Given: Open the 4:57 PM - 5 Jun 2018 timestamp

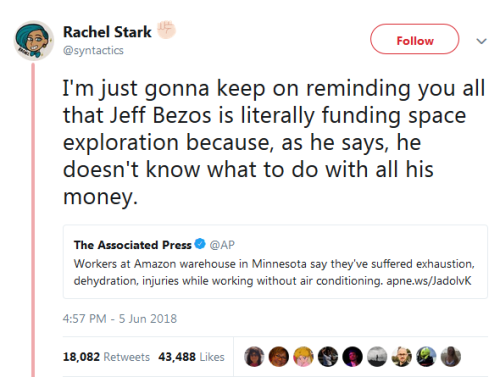Looking at the screenshot, I should tap(120, 319).
